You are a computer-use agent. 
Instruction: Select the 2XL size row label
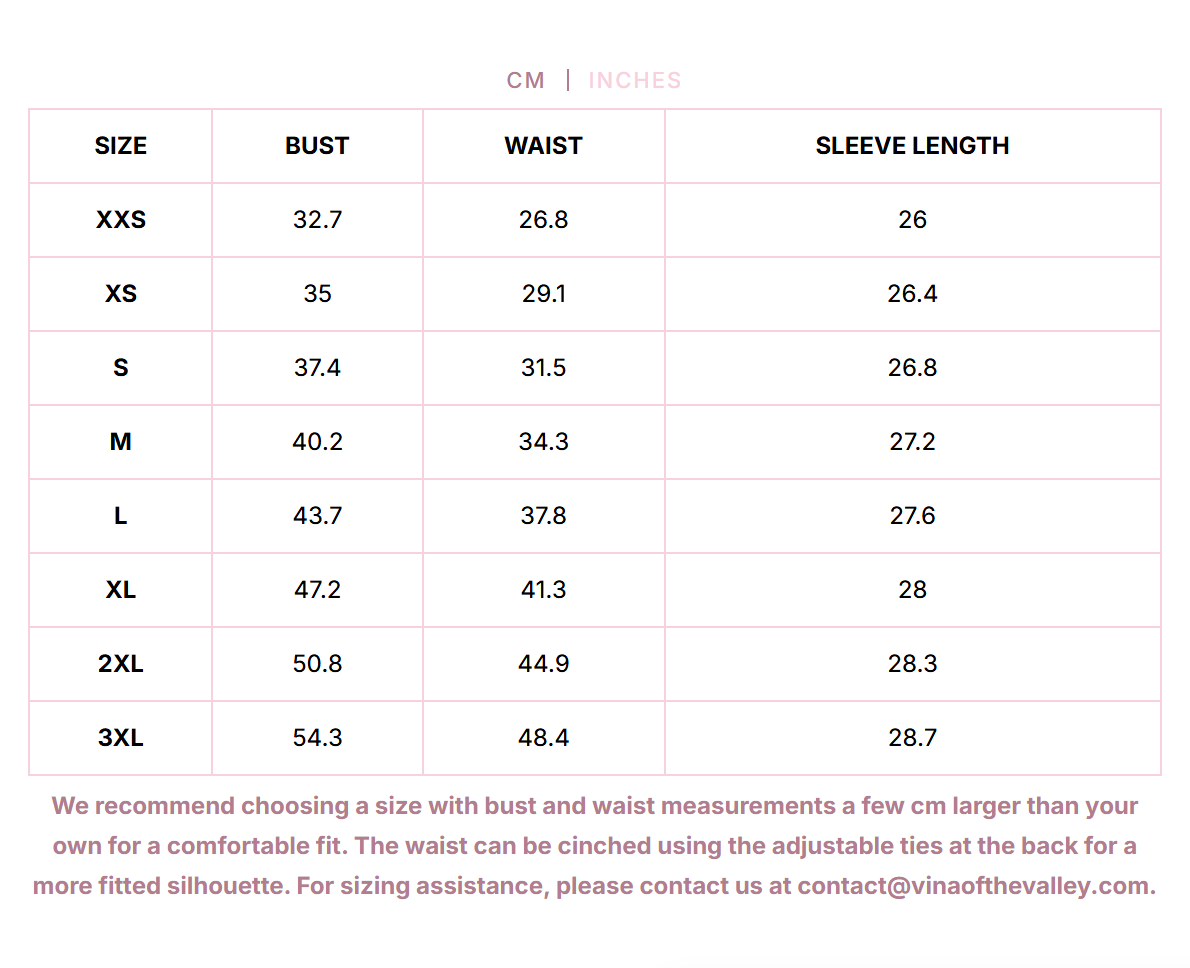coord(121,664)
